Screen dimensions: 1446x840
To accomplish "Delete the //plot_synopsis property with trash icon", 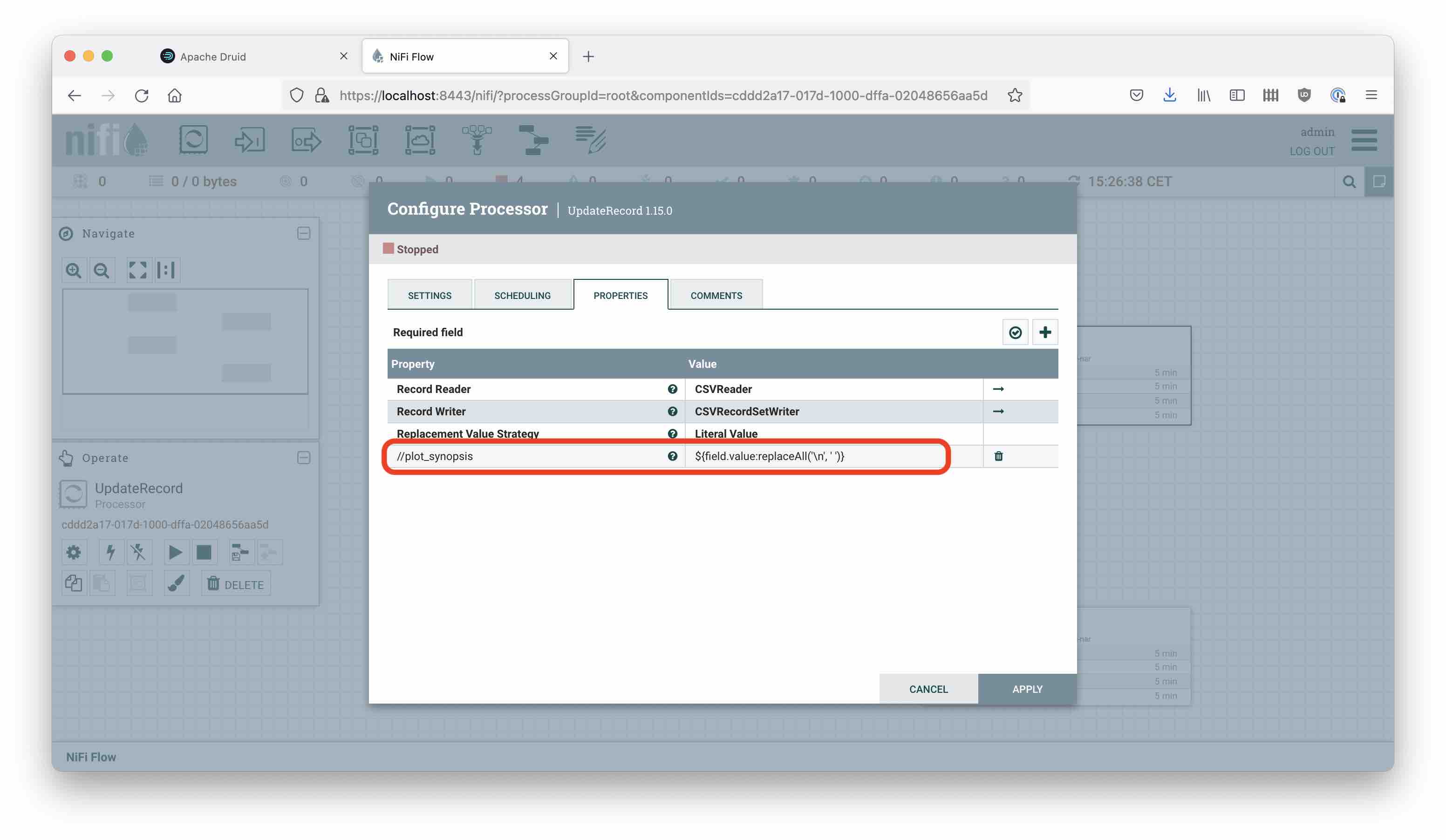I will [x=998, y=456].
